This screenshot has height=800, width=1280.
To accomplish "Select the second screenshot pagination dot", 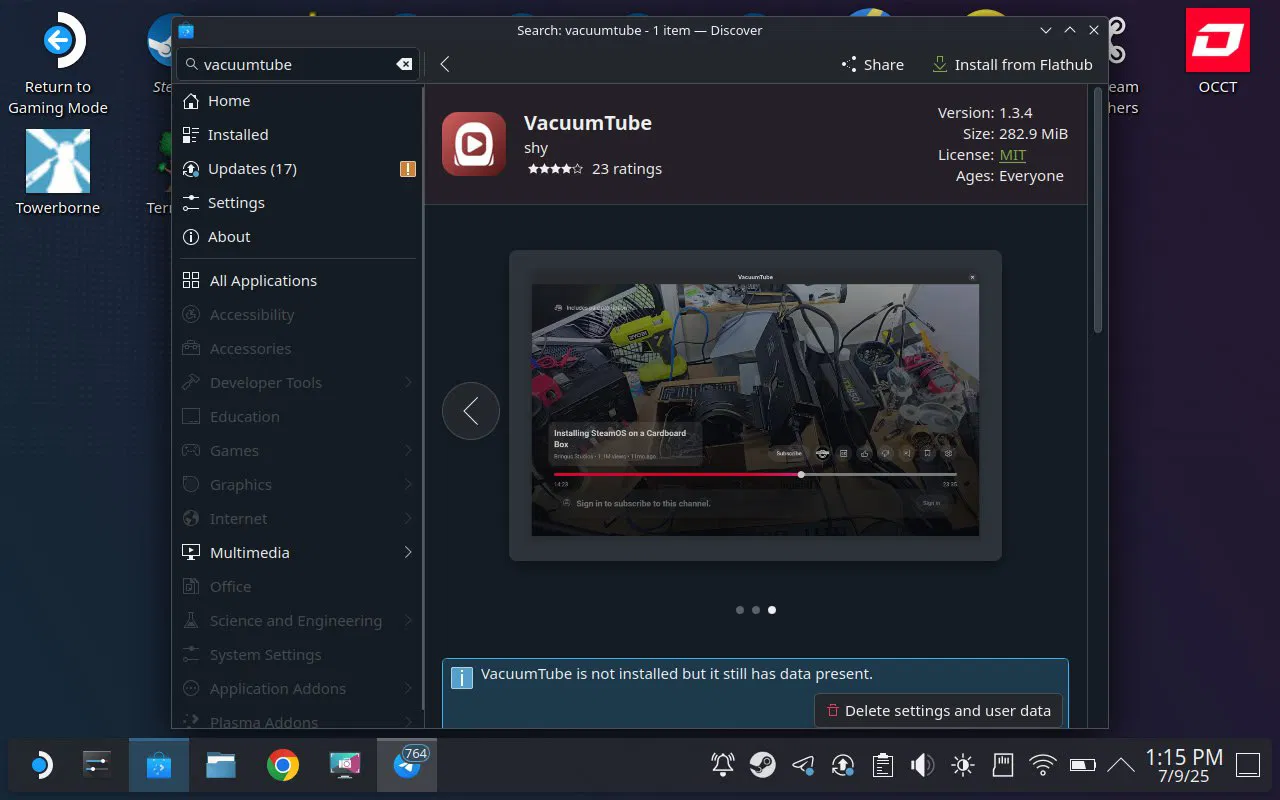I will (x=755, y=609).
